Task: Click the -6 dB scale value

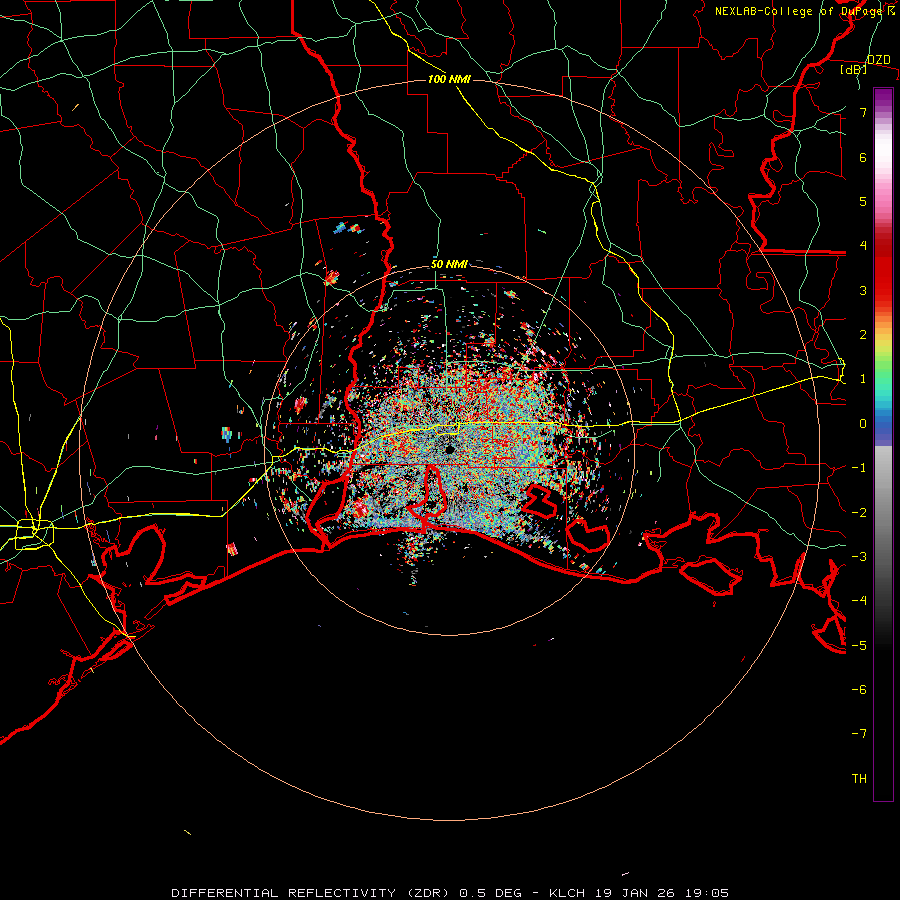Action: coord(859,690)
